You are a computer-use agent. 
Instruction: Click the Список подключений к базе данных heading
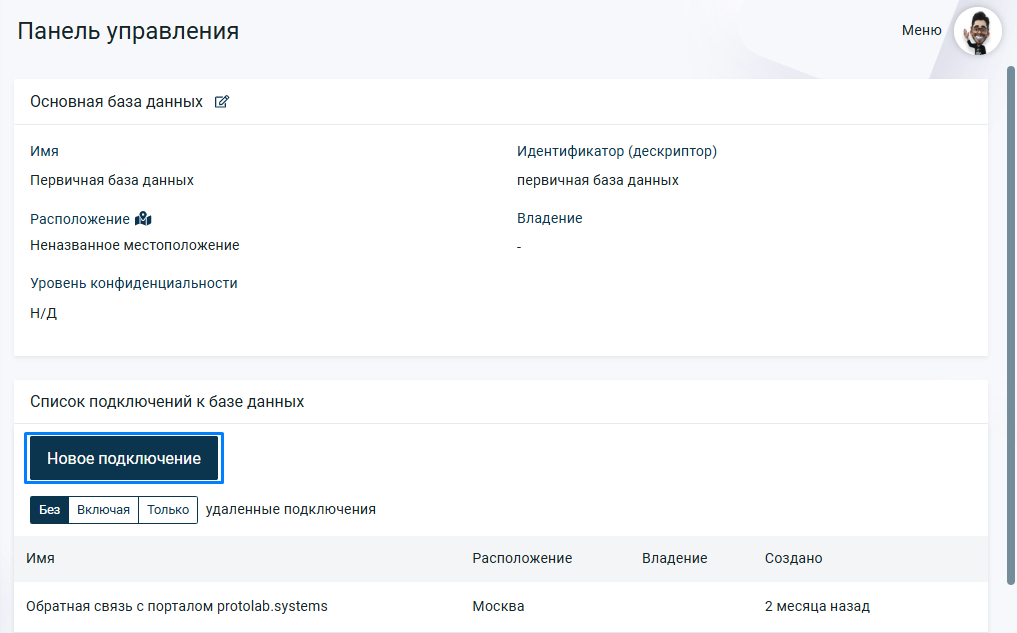(x=167, y=401)
